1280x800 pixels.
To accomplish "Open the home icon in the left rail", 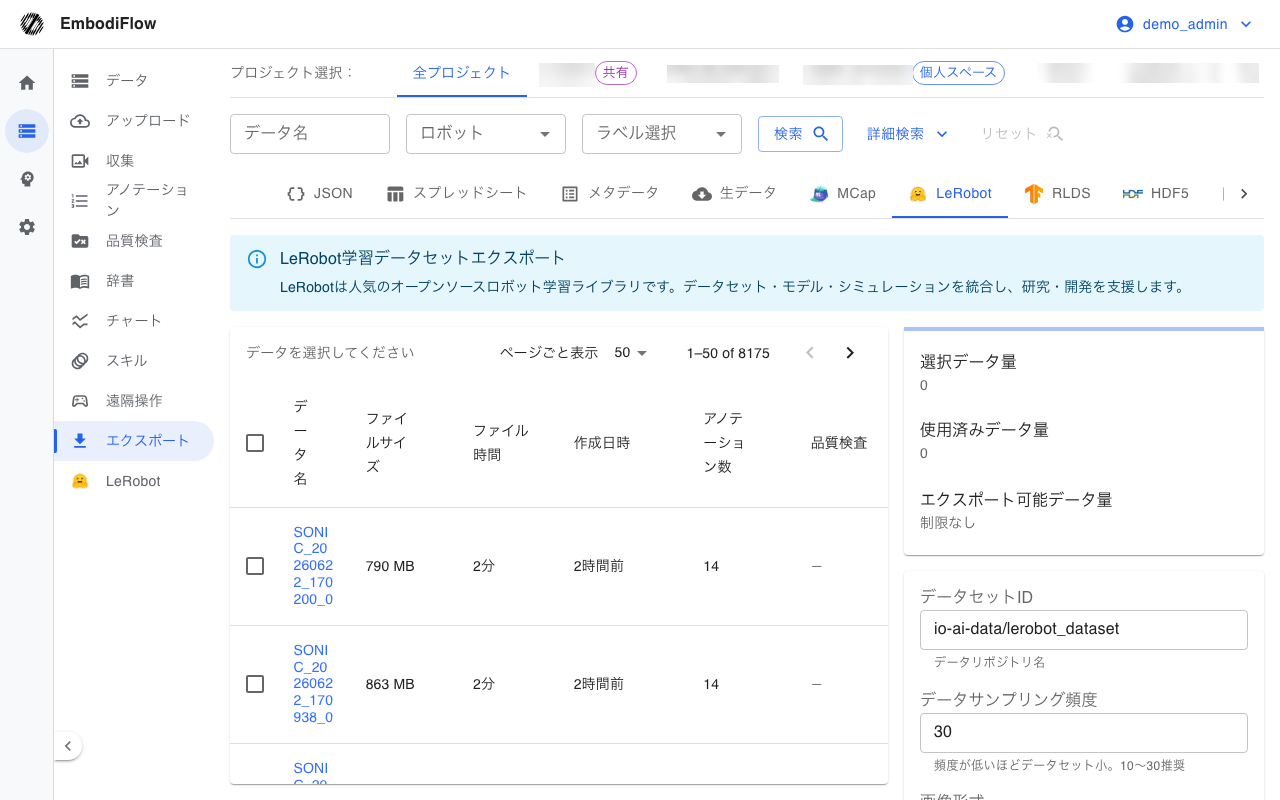I will (27, 83).
